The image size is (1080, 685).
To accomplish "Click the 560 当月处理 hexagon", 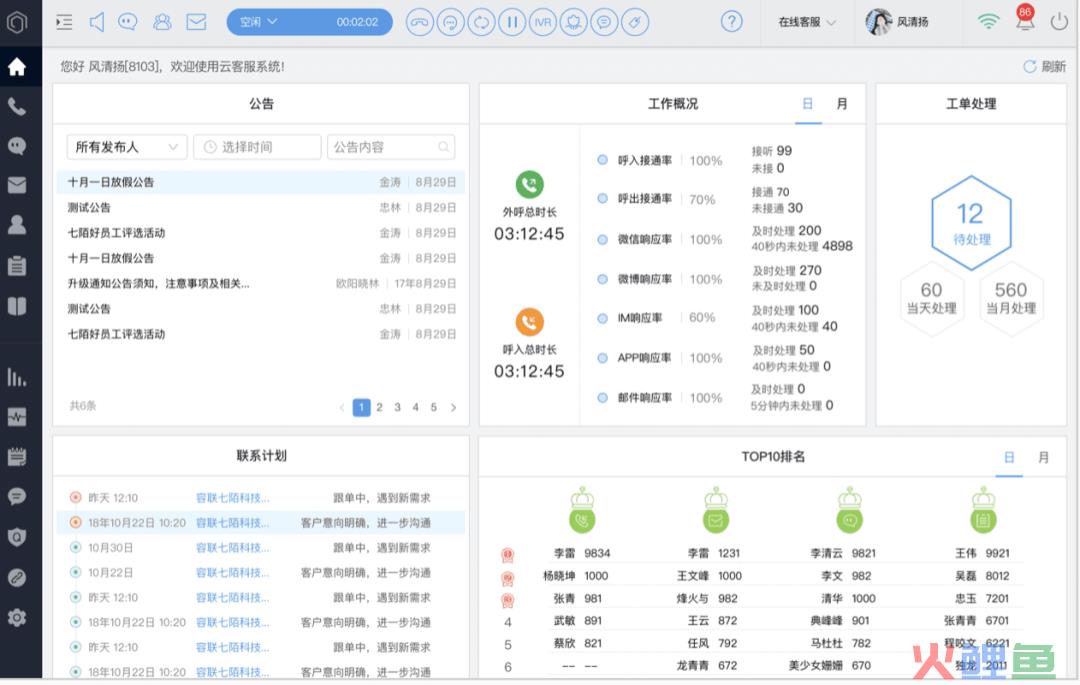I will (x=1011, y=297).
